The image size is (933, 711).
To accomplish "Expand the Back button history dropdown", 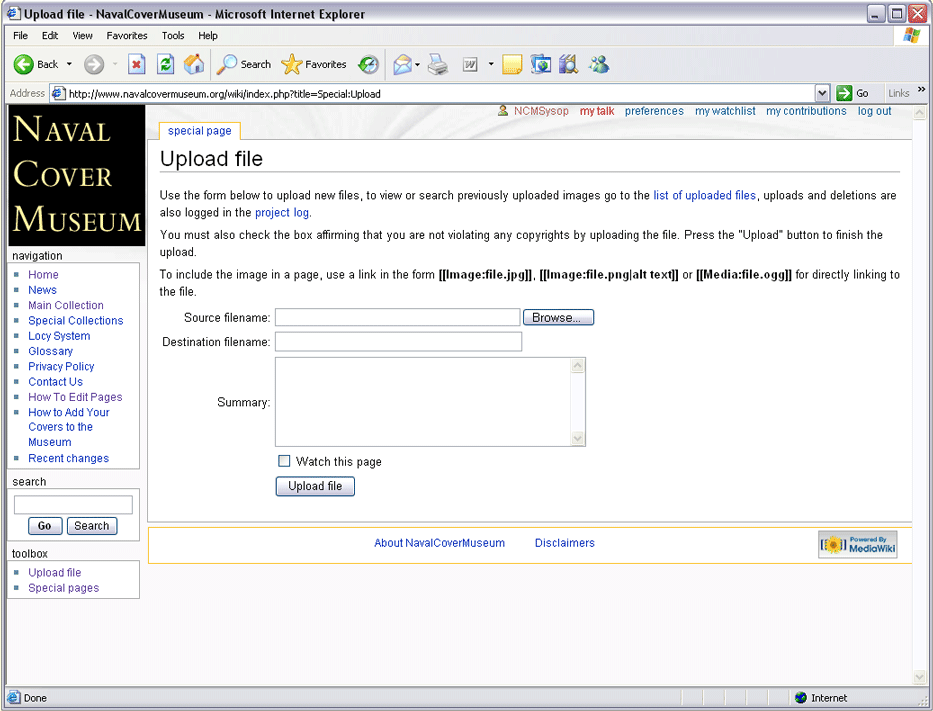I will click(x=69, y=65).
